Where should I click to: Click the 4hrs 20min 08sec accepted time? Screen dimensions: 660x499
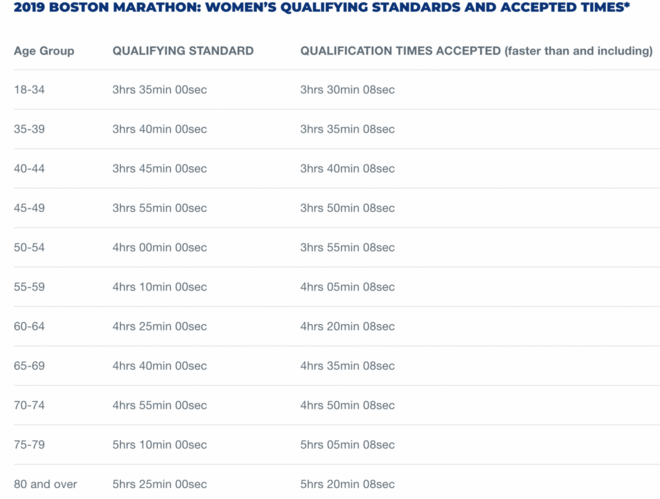coord(347,326)
